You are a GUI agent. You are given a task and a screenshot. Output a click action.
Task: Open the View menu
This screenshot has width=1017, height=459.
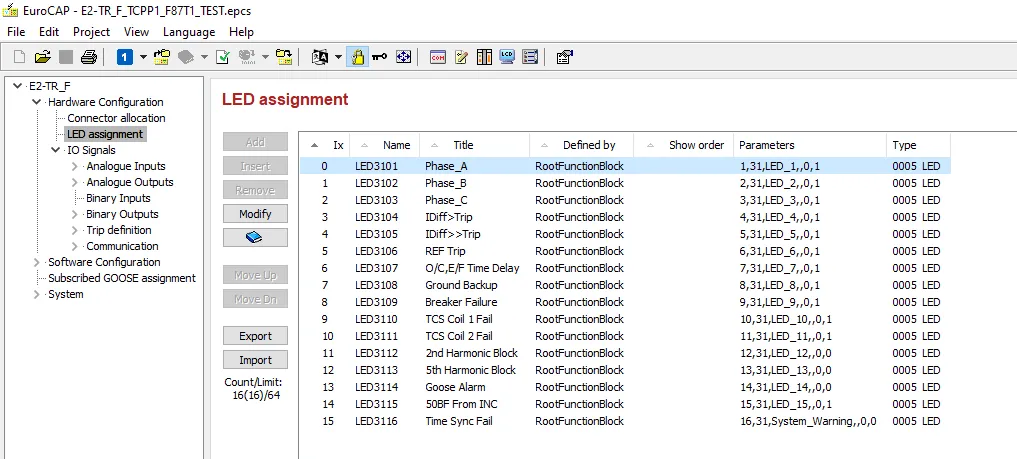pos(136,32)
